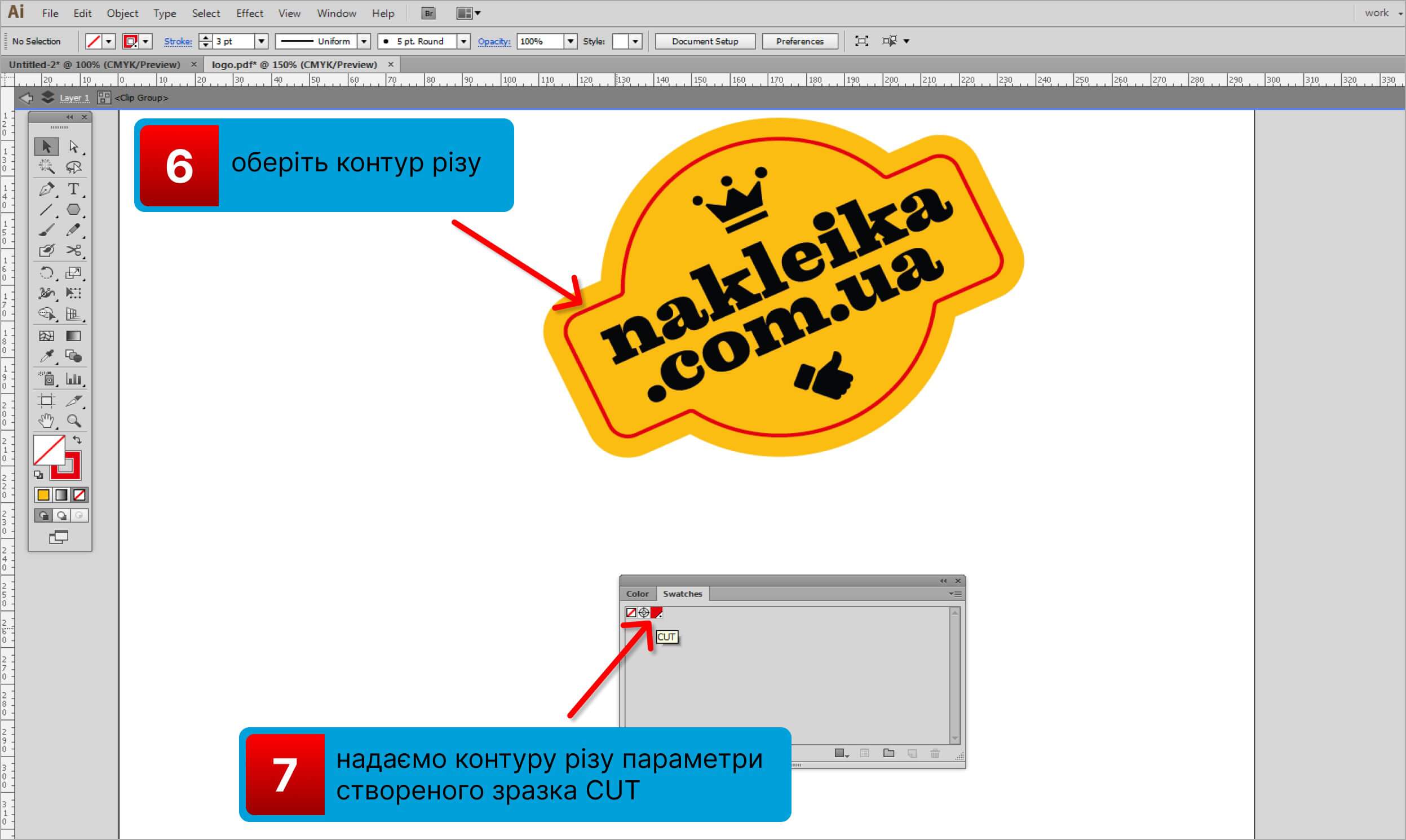Switch to the Color panel tab
Viewport: 1406px width, 840px height.
click(638, 594)
